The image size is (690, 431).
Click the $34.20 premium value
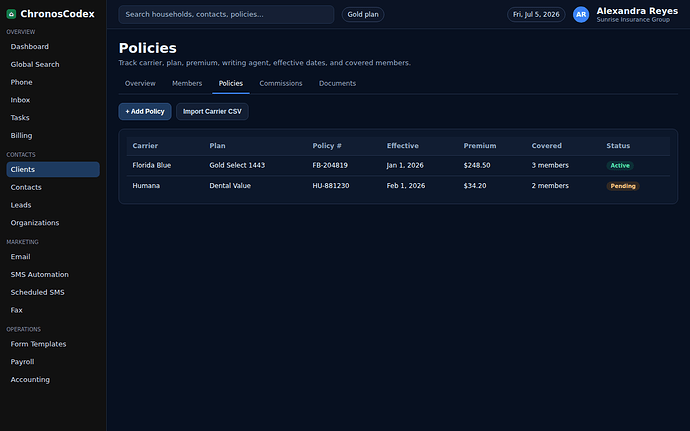(x=475, y=186)
